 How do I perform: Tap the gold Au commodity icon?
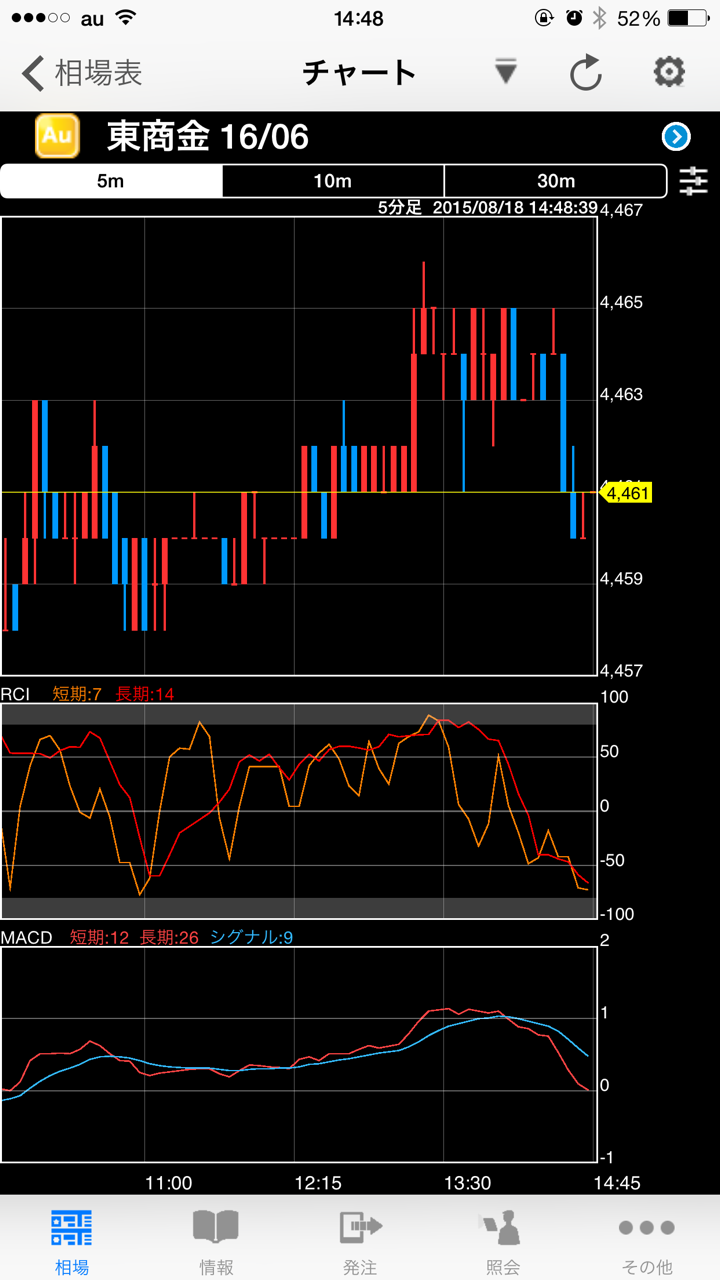pyautogui.click(x=57, y=136)
